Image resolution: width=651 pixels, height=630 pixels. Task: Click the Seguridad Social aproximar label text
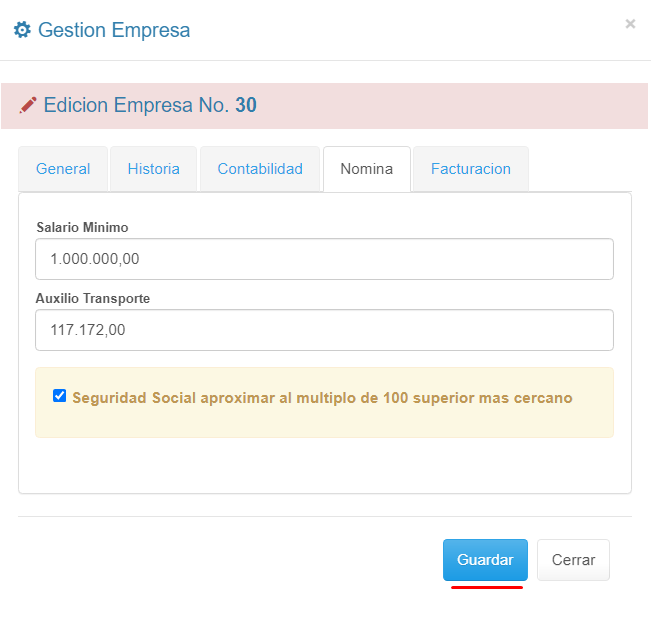(322, 398)
